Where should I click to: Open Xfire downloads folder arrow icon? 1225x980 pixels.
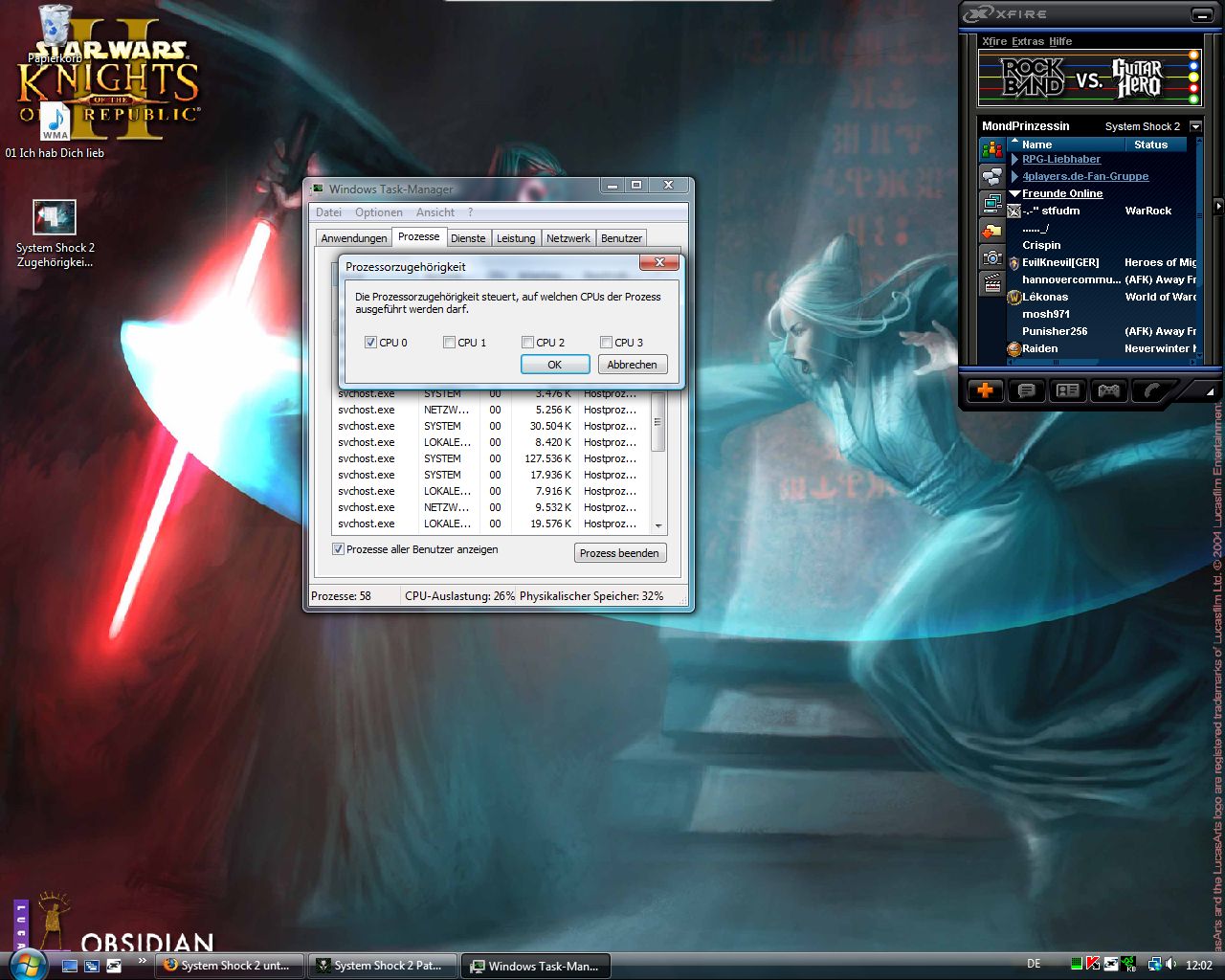pos(991,231)
